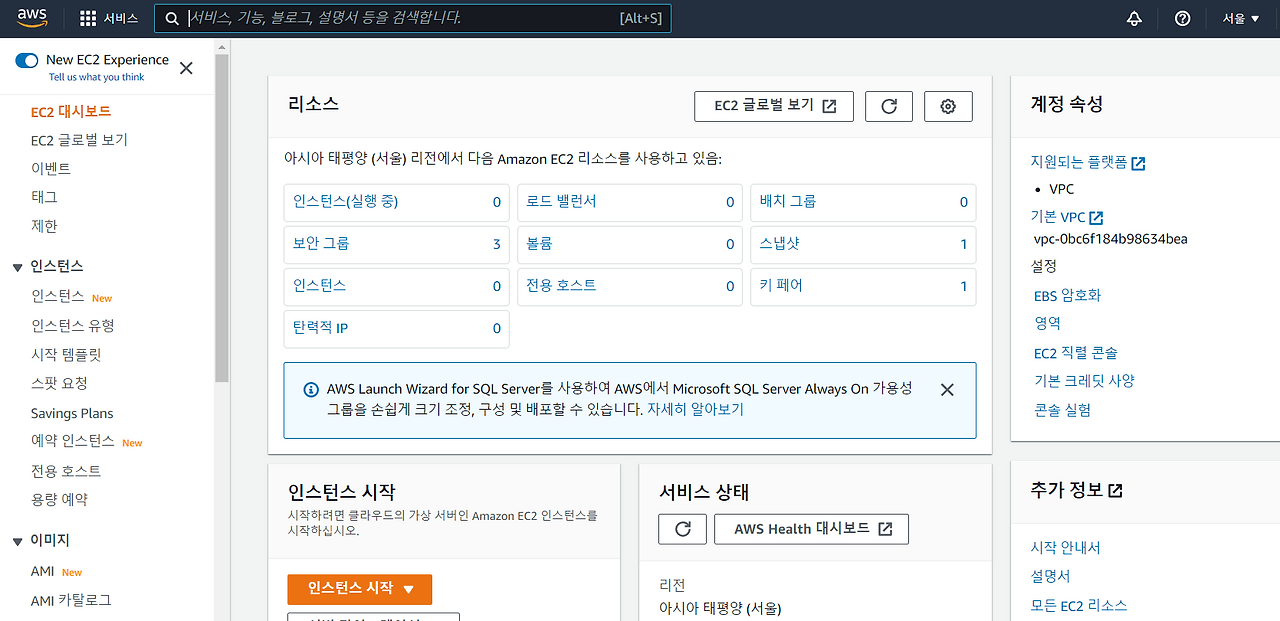Screen dimensions: 1280x621
Task: Open the 리소스 panel settings gear
Action: (x=949, y=106)
